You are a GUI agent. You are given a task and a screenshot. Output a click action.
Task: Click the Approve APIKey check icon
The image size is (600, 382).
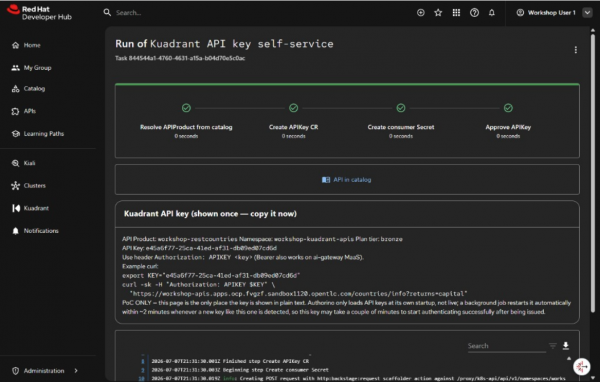(508, 108)
